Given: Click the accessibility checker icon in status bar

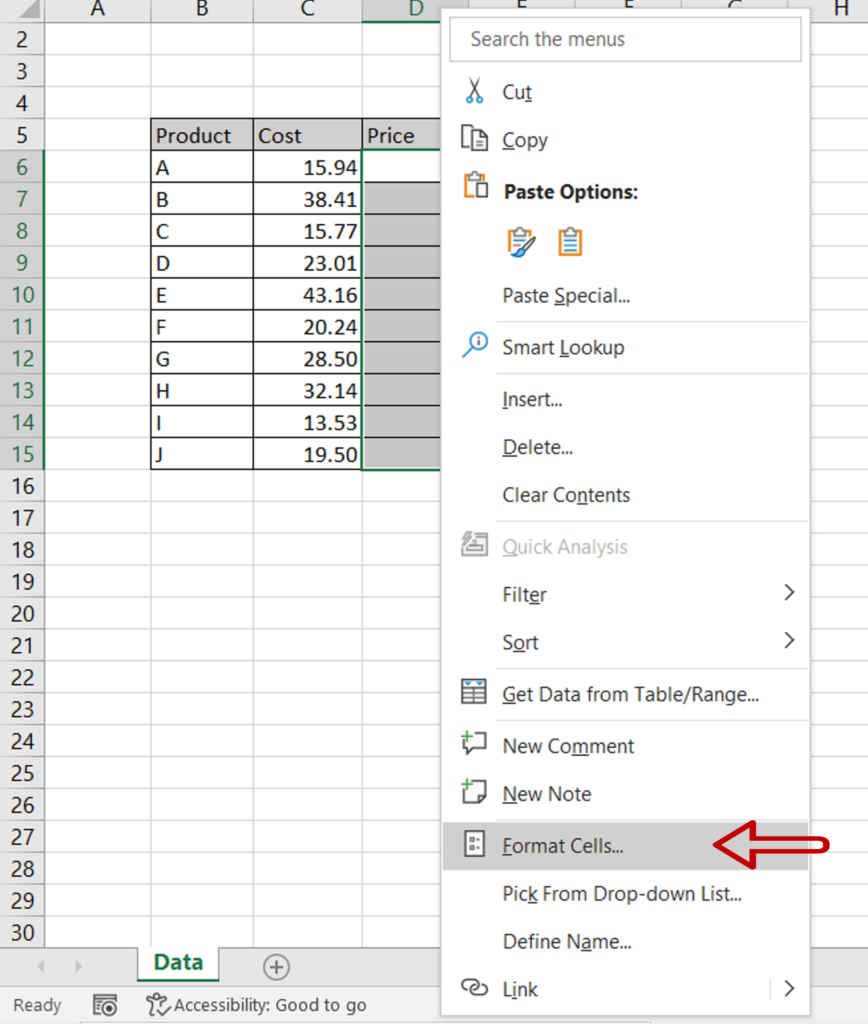Looking at the screenshot, I should click(x=157, y=1004).
